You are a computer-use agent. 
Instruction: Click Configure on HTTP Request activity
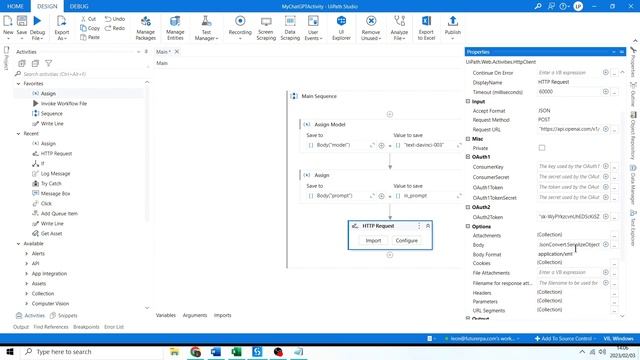tap(407, 240)
